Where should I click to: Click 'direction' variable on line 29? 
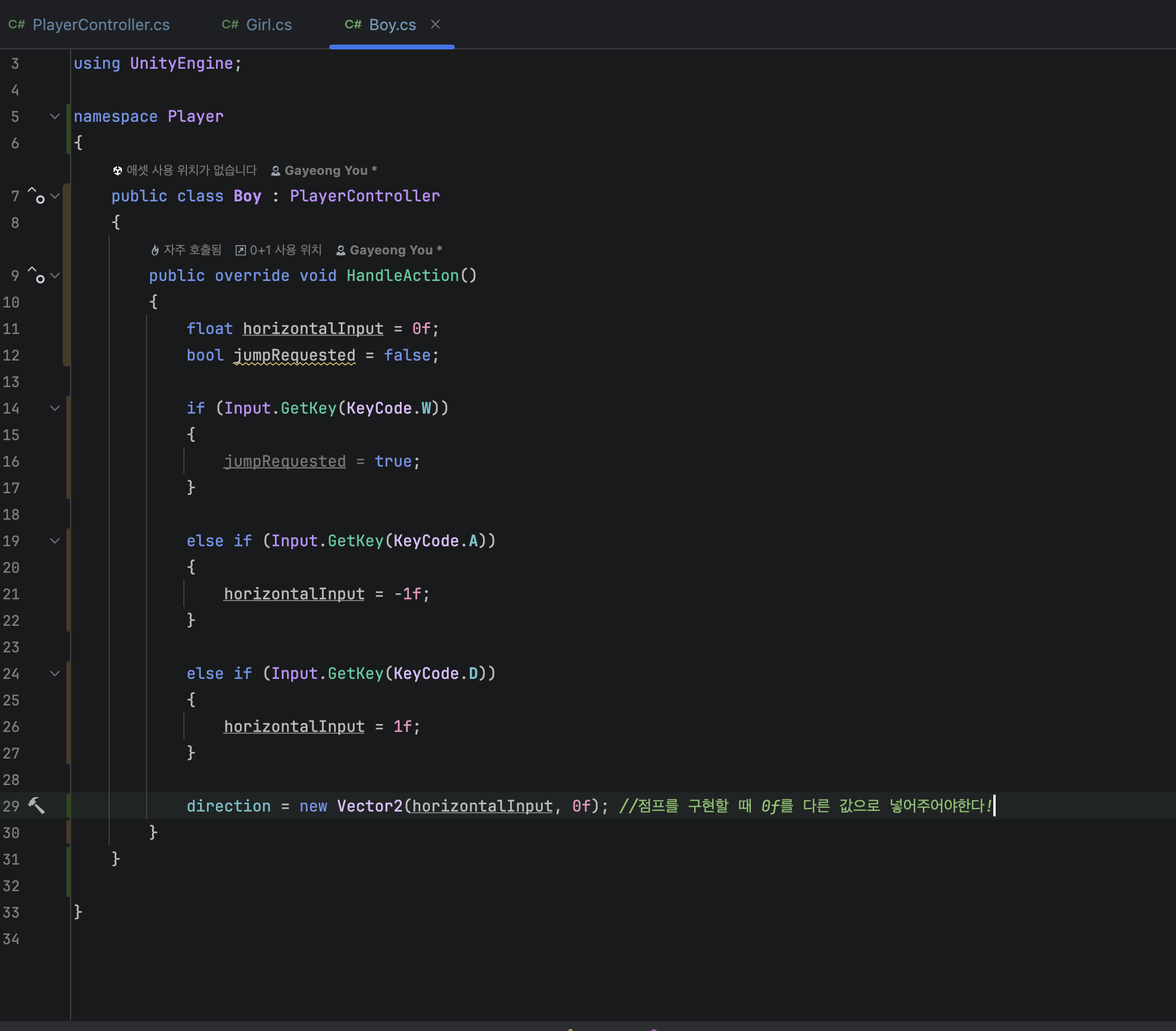(x=229, y=806)
